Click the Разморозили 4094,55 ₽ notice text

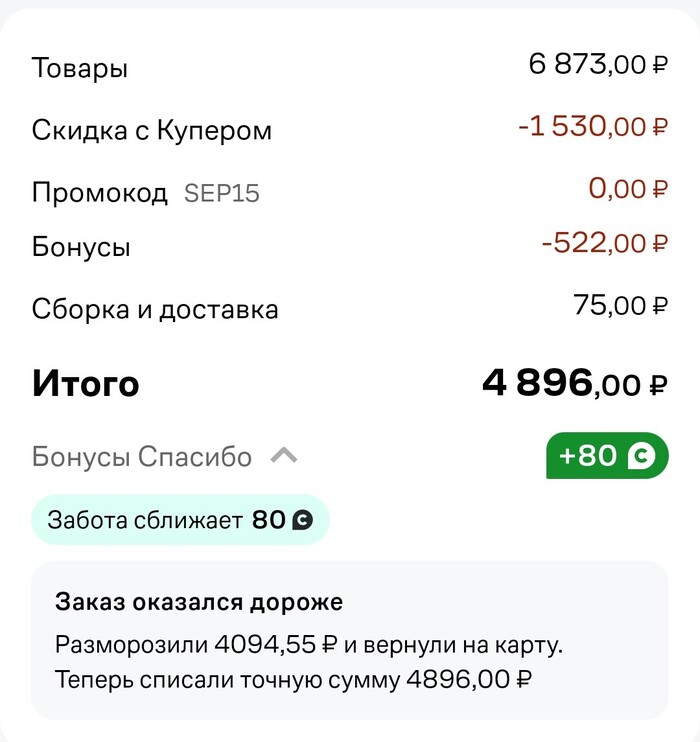pos(309,644)
